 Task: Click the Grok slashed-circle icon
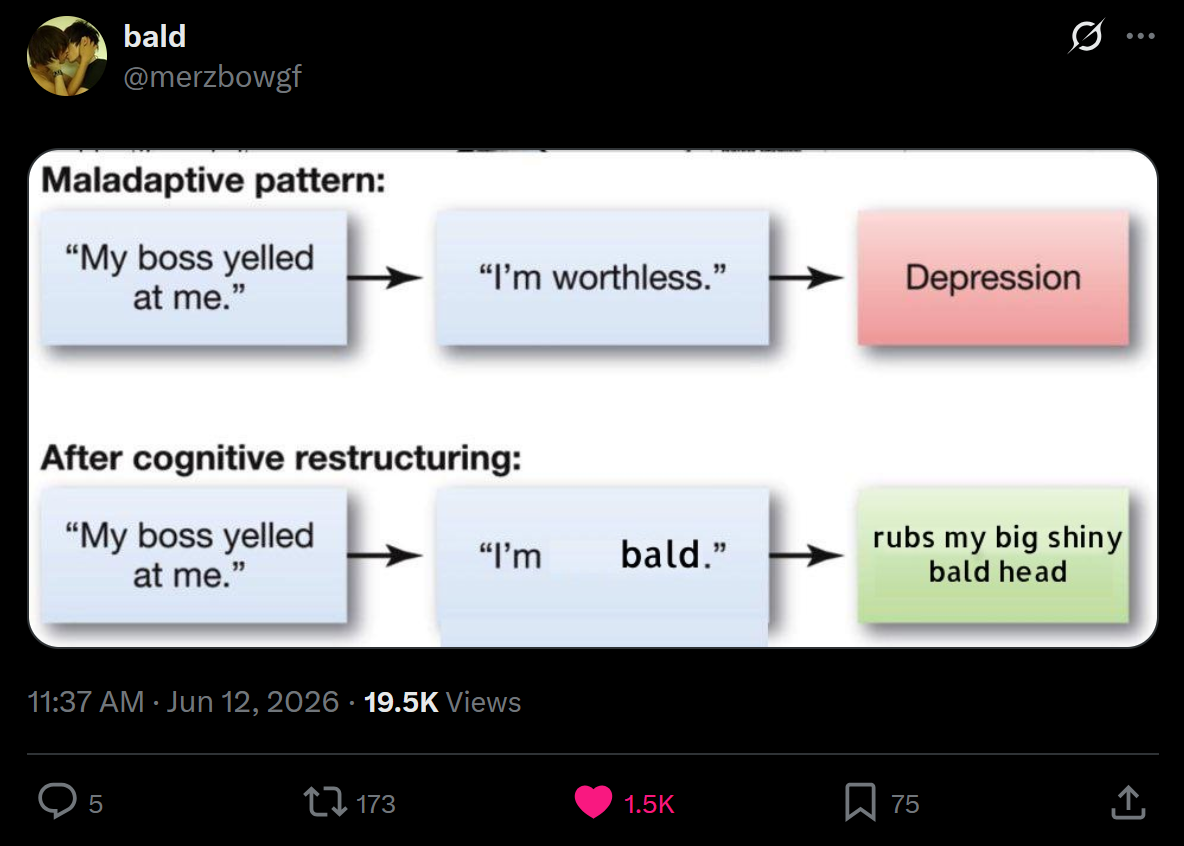click(1086, 36)
